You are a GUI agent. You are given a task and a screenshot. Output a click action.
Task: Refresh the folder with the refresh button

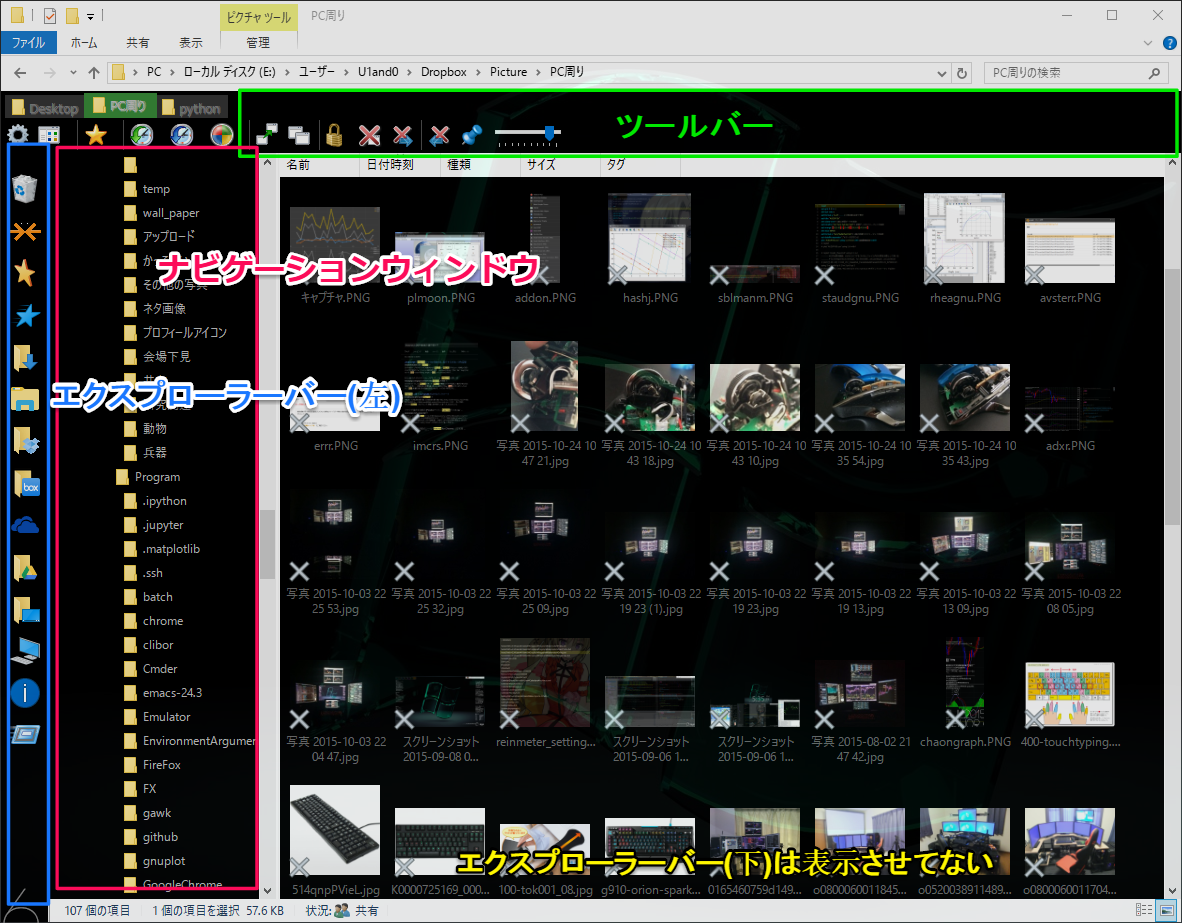coord(962,73)
